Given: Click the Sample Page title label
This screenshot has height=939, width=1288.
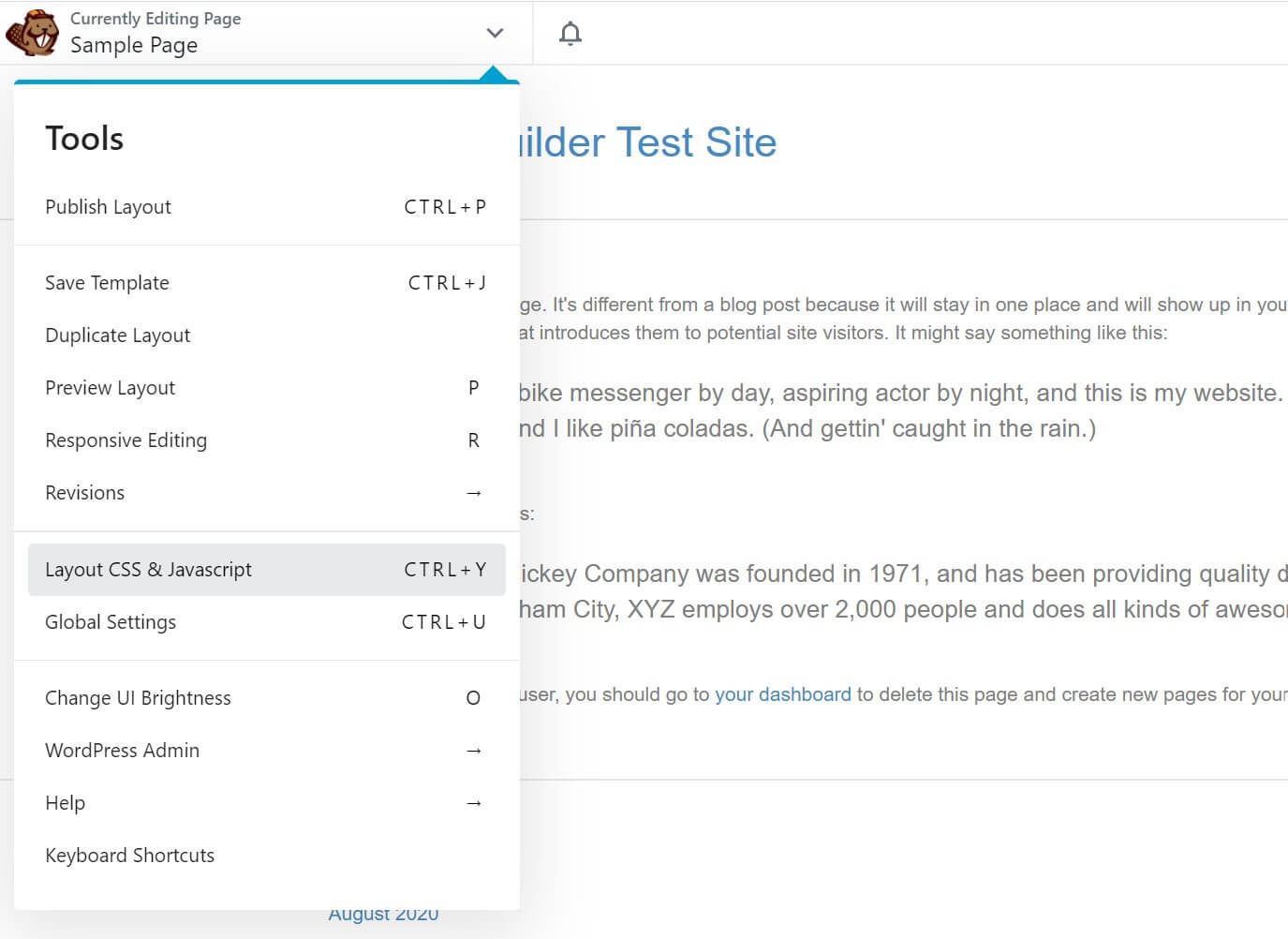Looking at the screenshot, I should tap(133, 45).
